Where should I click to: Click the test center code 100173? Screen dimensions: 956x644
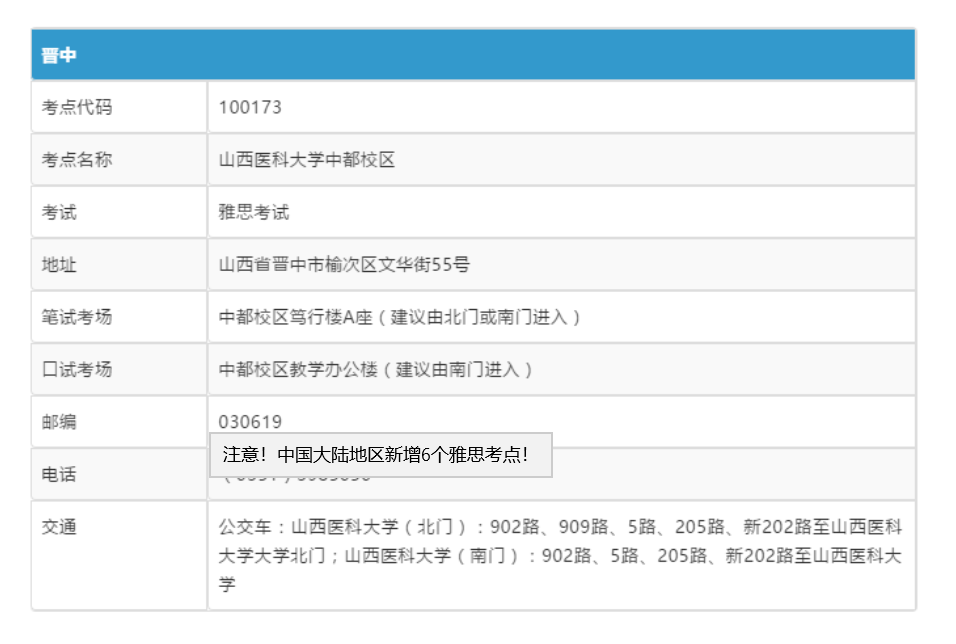click(x=250, y=107)
